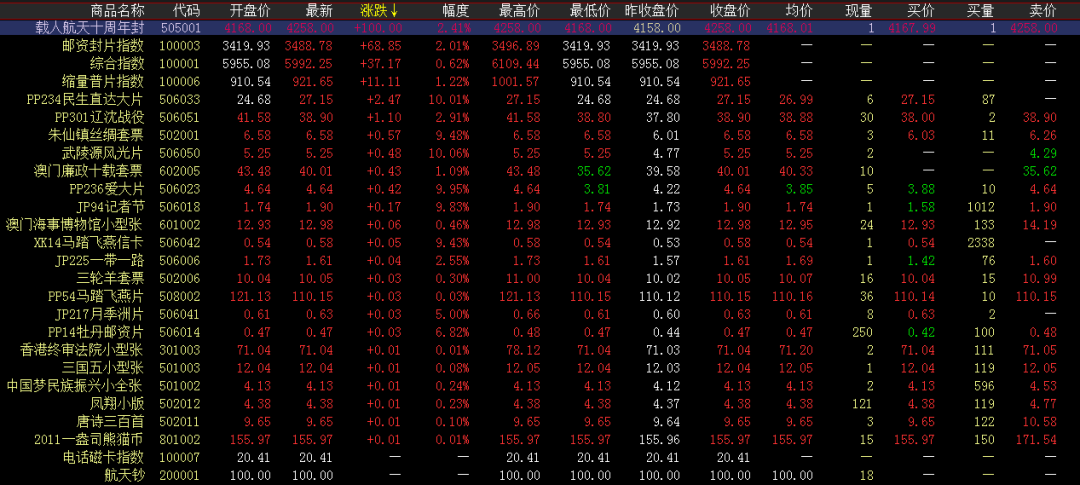The width and height of the screenshot is (1080, 485).
Task: Click the +68.85 change value
Action: [382, 45]
